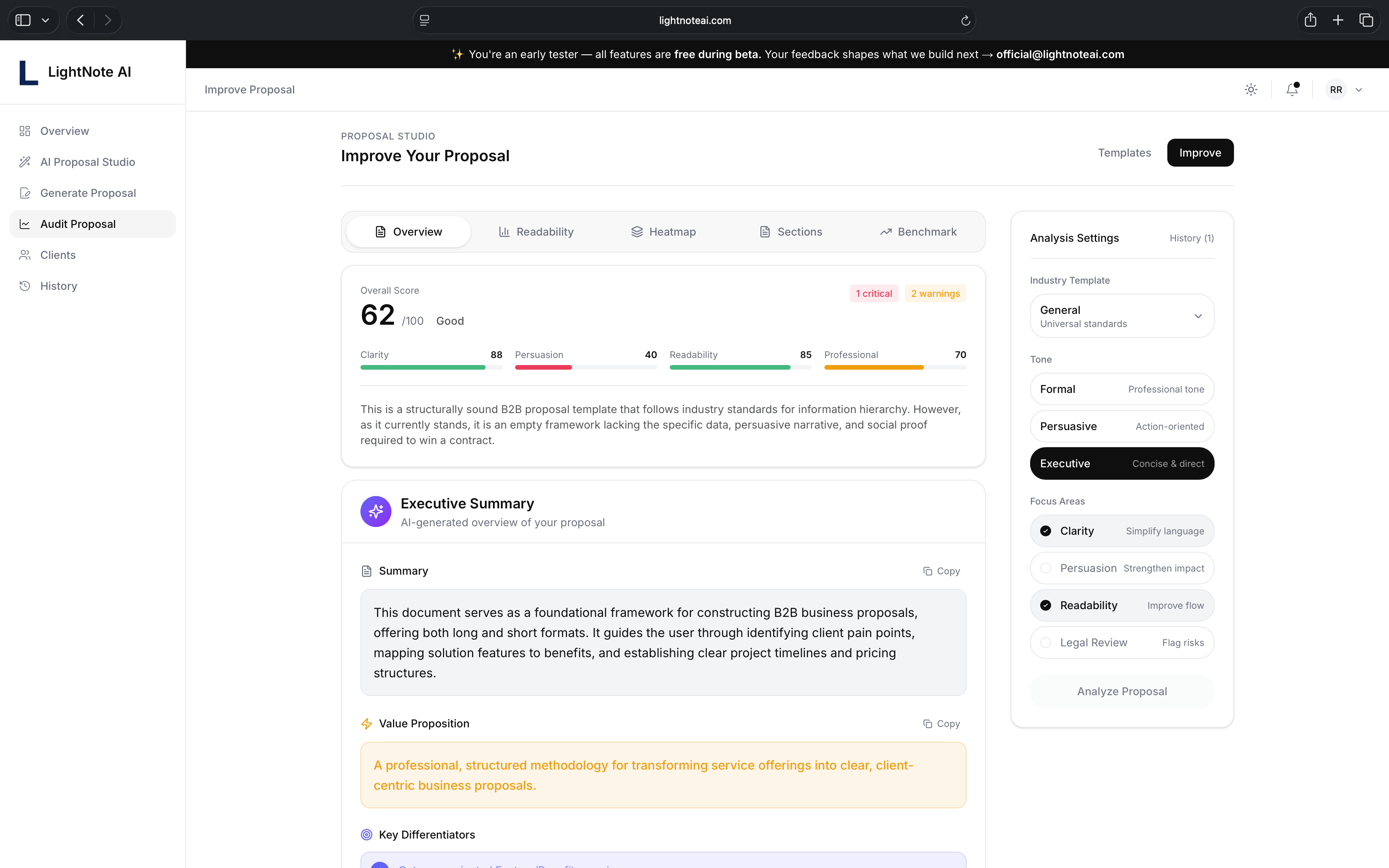Go back with browser back arrow
This screenshot has width=1389, height=868.
(81, 21)
